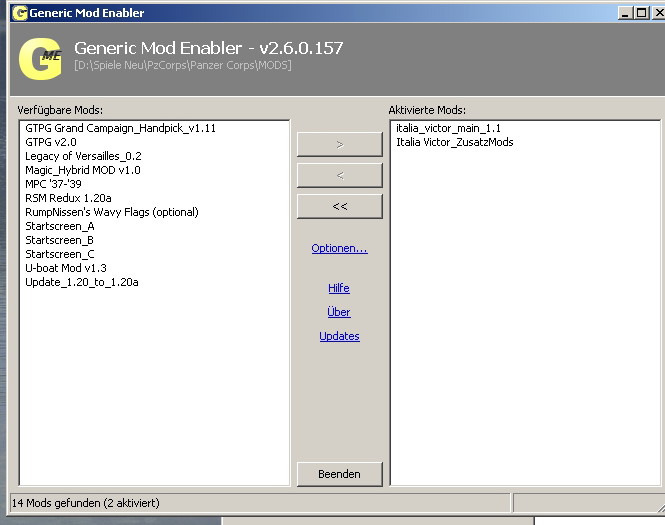Check for Updates link
This screenshot has height=525, width=665.
pyautogui.click(x=339, y=336)
